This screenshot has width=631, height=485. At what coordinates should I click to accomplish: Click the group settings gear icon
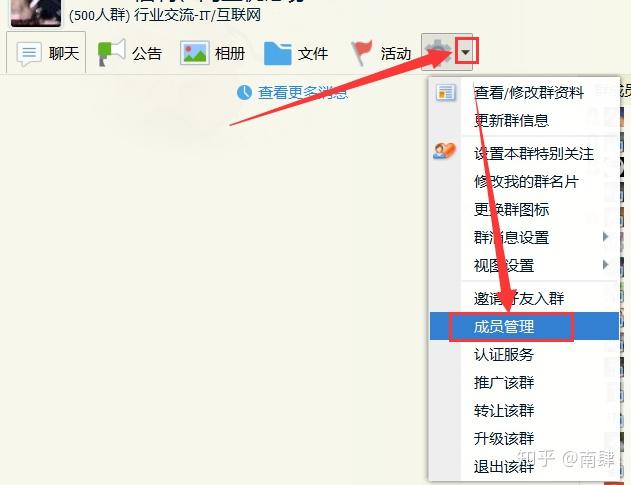coord(436,50)
